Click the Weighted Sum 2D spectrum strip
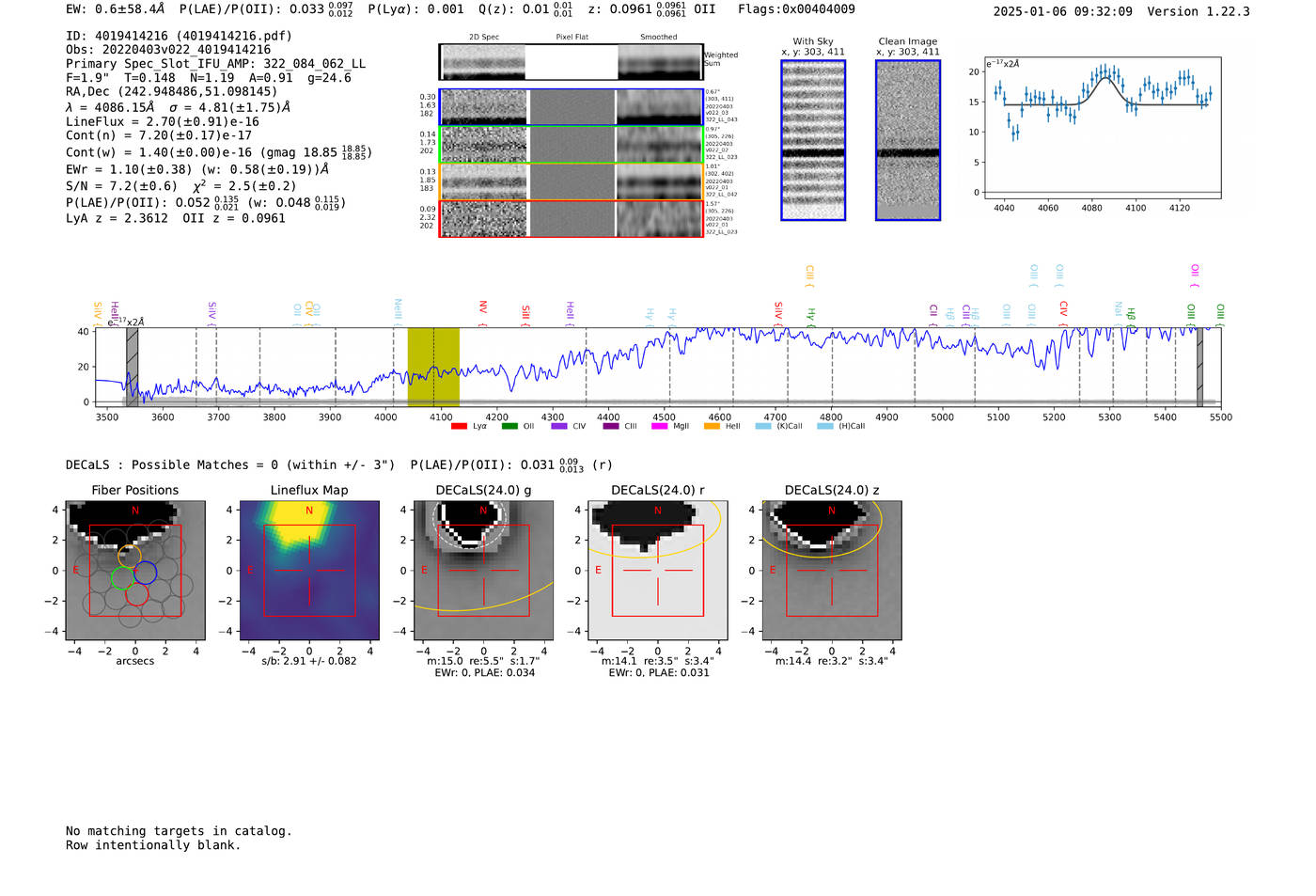The height and width of the screenshot is (896, 1316). tap(572, 62)
